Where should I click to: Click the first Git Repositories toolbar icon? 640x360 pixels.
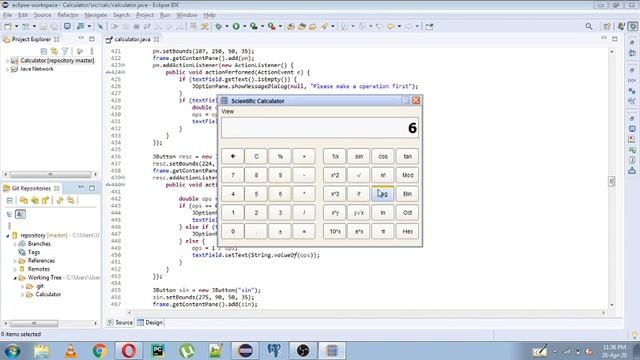coord(9,200)
